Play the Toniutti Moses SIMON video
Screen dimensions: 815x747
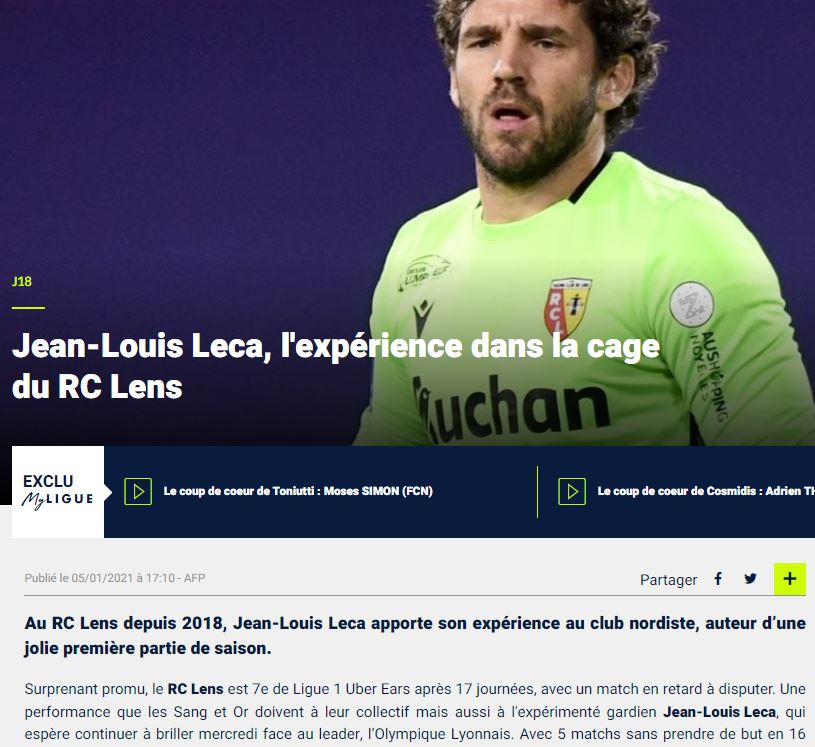[x=138, y=491]
